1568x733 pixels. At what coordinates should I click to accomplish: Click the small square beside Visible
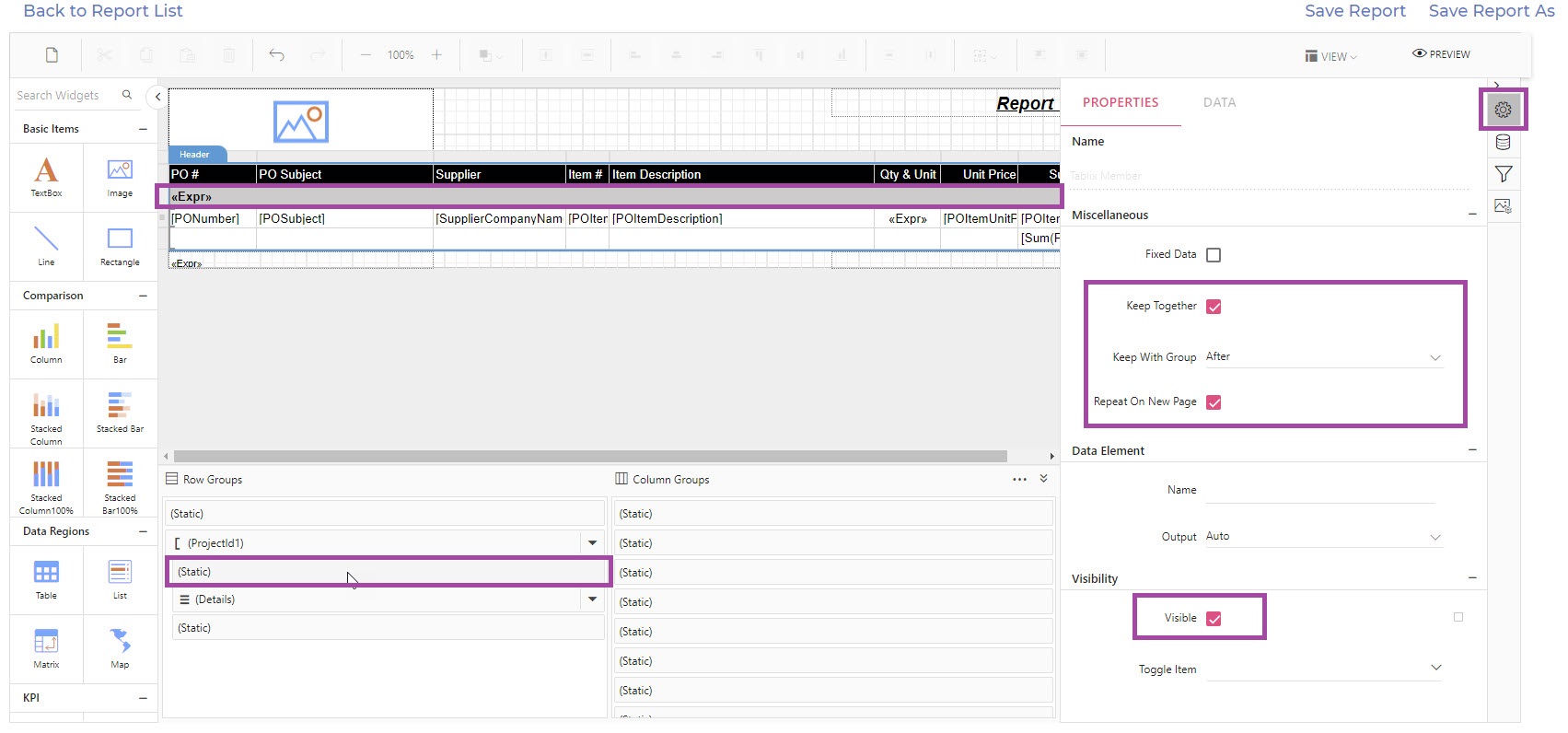tap(1458, 617)
